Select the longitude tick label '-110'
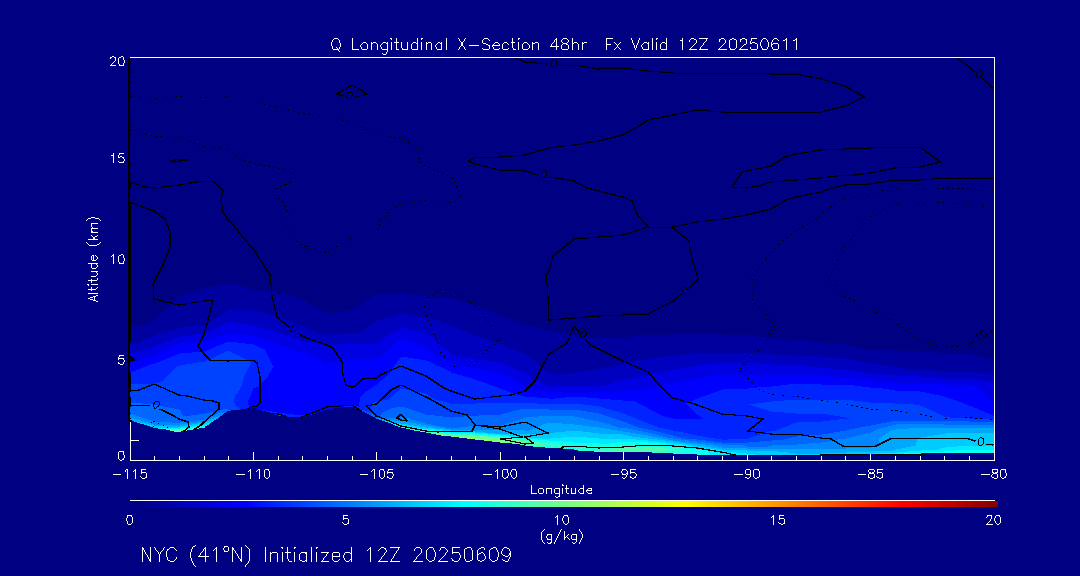This screenshot has width=1080, height=576. [253, 475]
